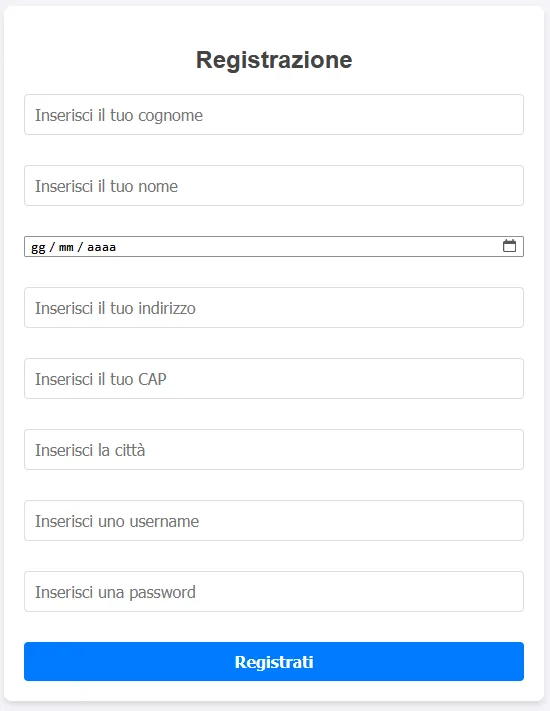The image size is (550, 711).
Task: Focus the città input field
Action: 274,449
